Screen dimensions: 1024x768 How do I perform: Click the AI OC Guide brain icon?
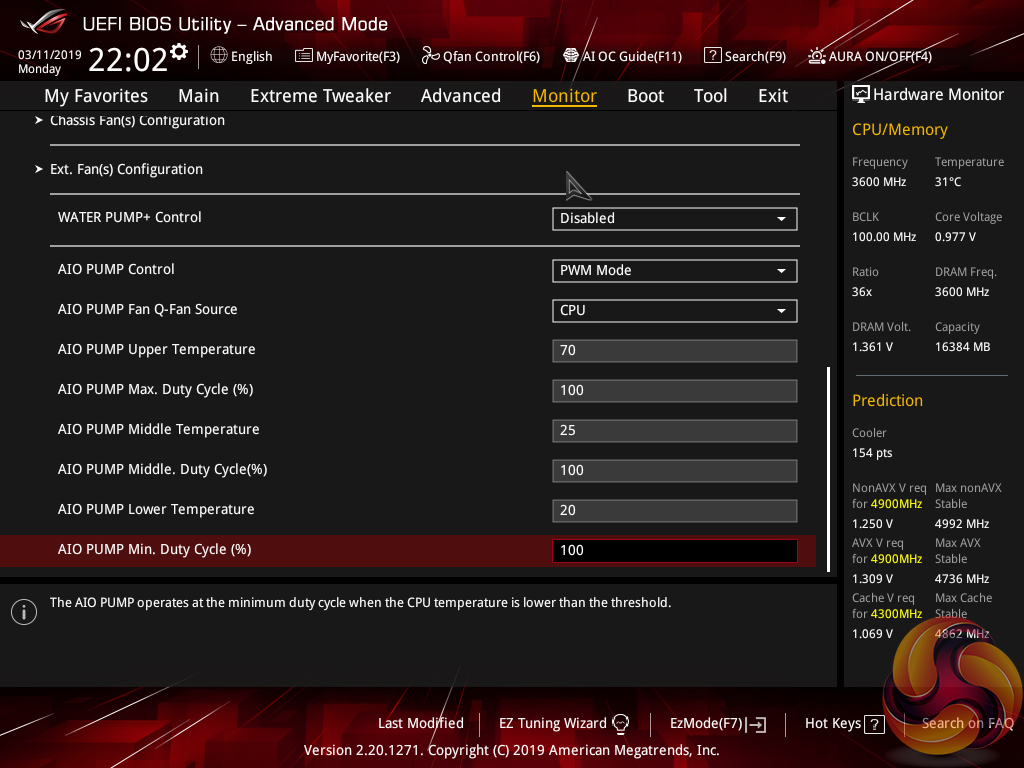click(571, 56)
